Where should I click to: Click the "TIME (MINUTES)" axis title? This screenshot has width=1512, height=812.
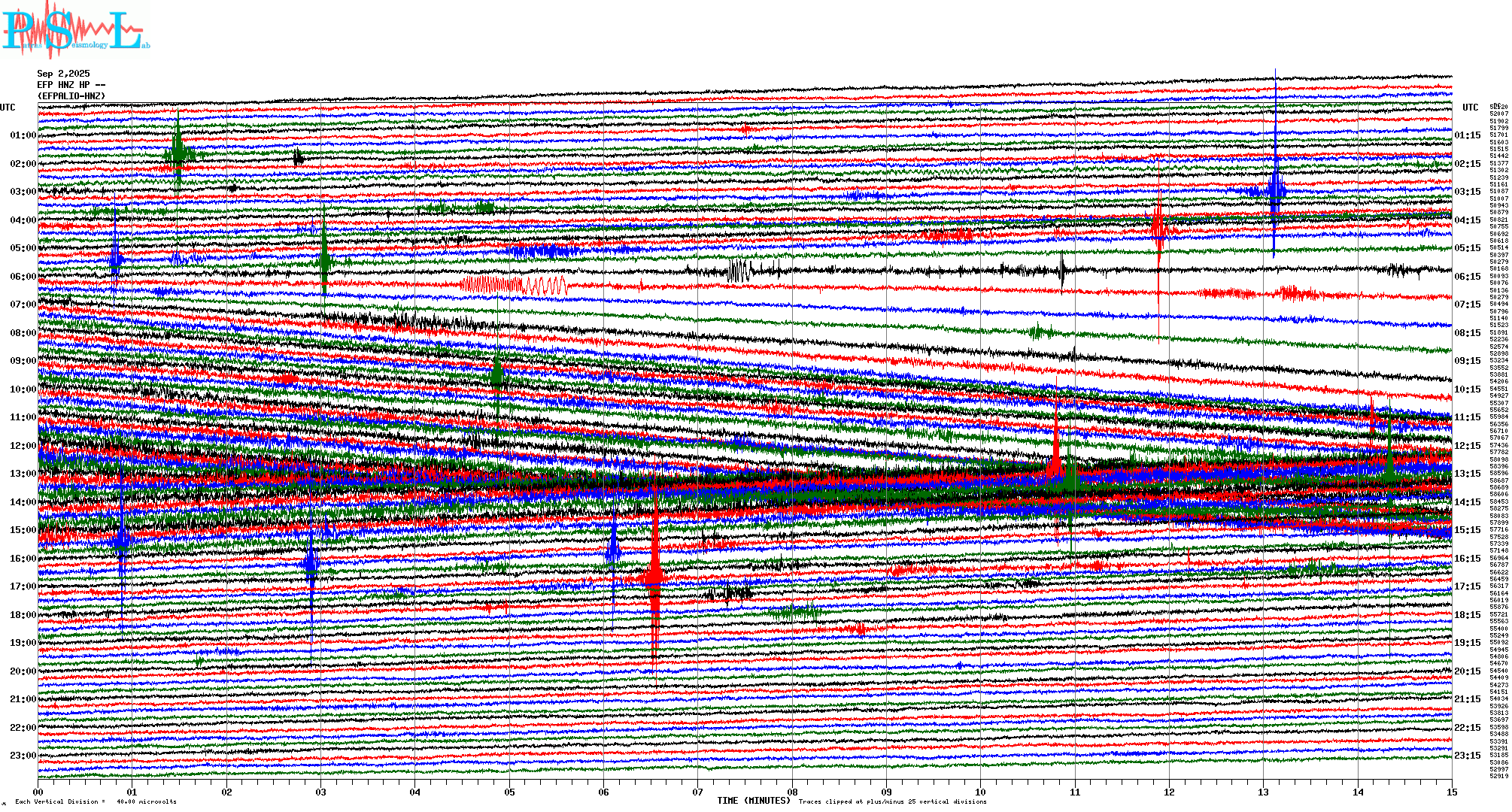[754, 801]
